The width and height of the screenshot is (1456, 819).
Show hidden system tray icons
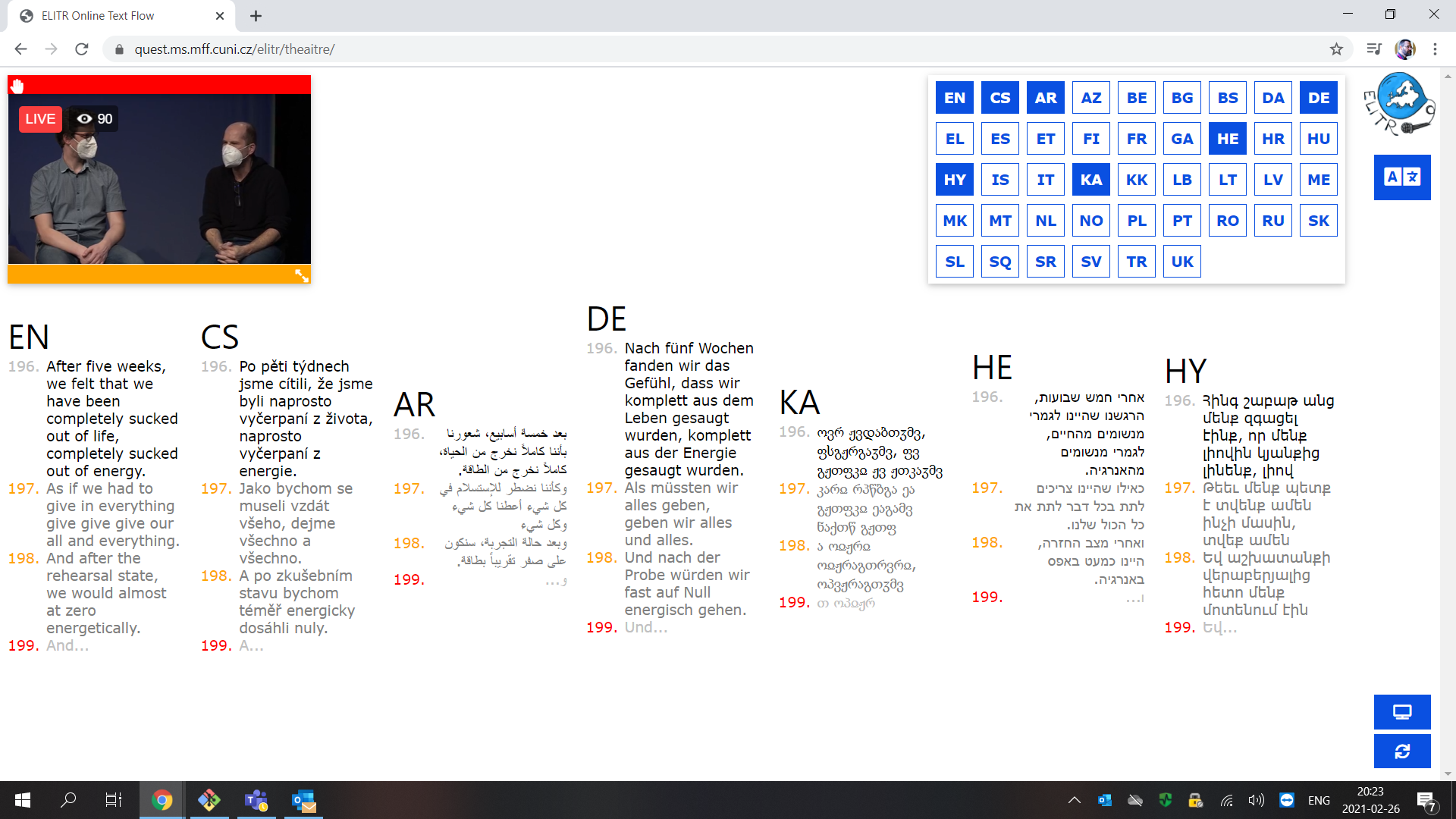[1074, 800]
